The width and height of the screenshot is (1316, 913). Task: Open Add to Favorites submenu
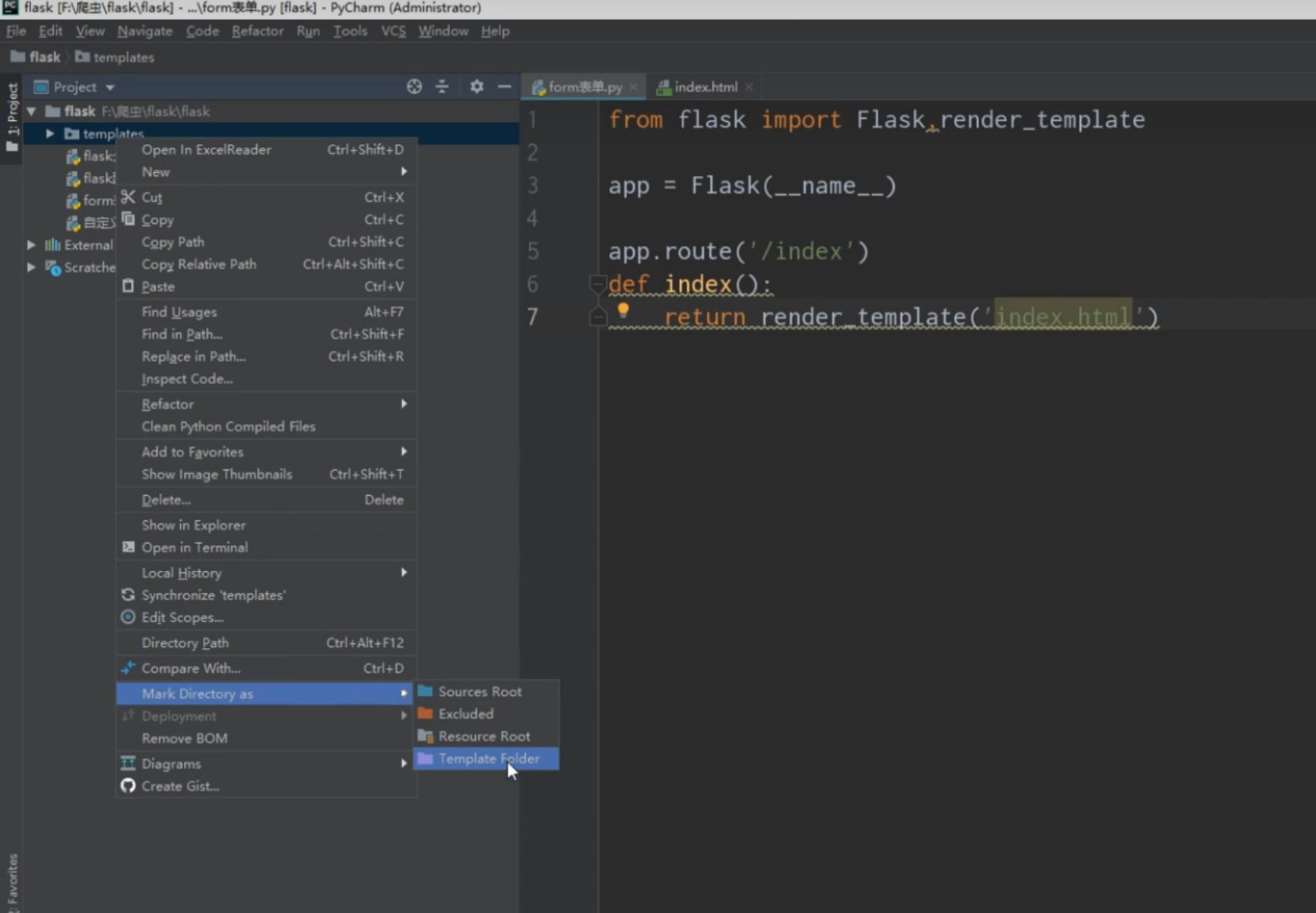pos(267,451)
